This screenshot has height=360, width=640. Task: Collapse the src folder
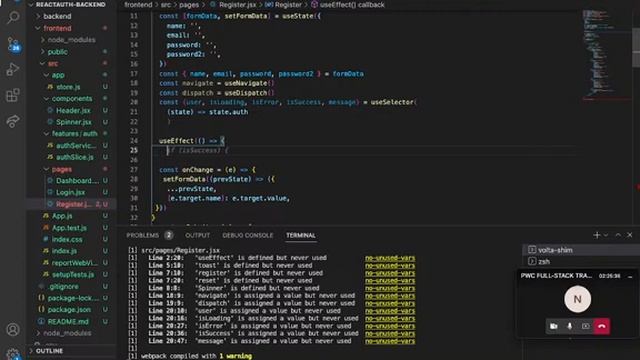pyautogui.click(x=52, y=64)
